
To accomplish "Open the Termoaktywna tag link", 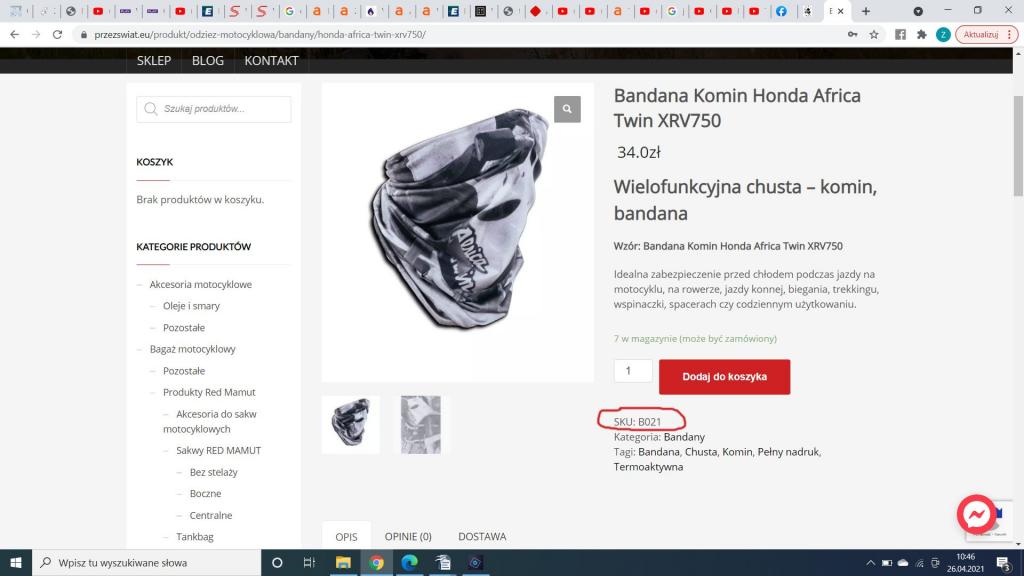I will 648,467.
